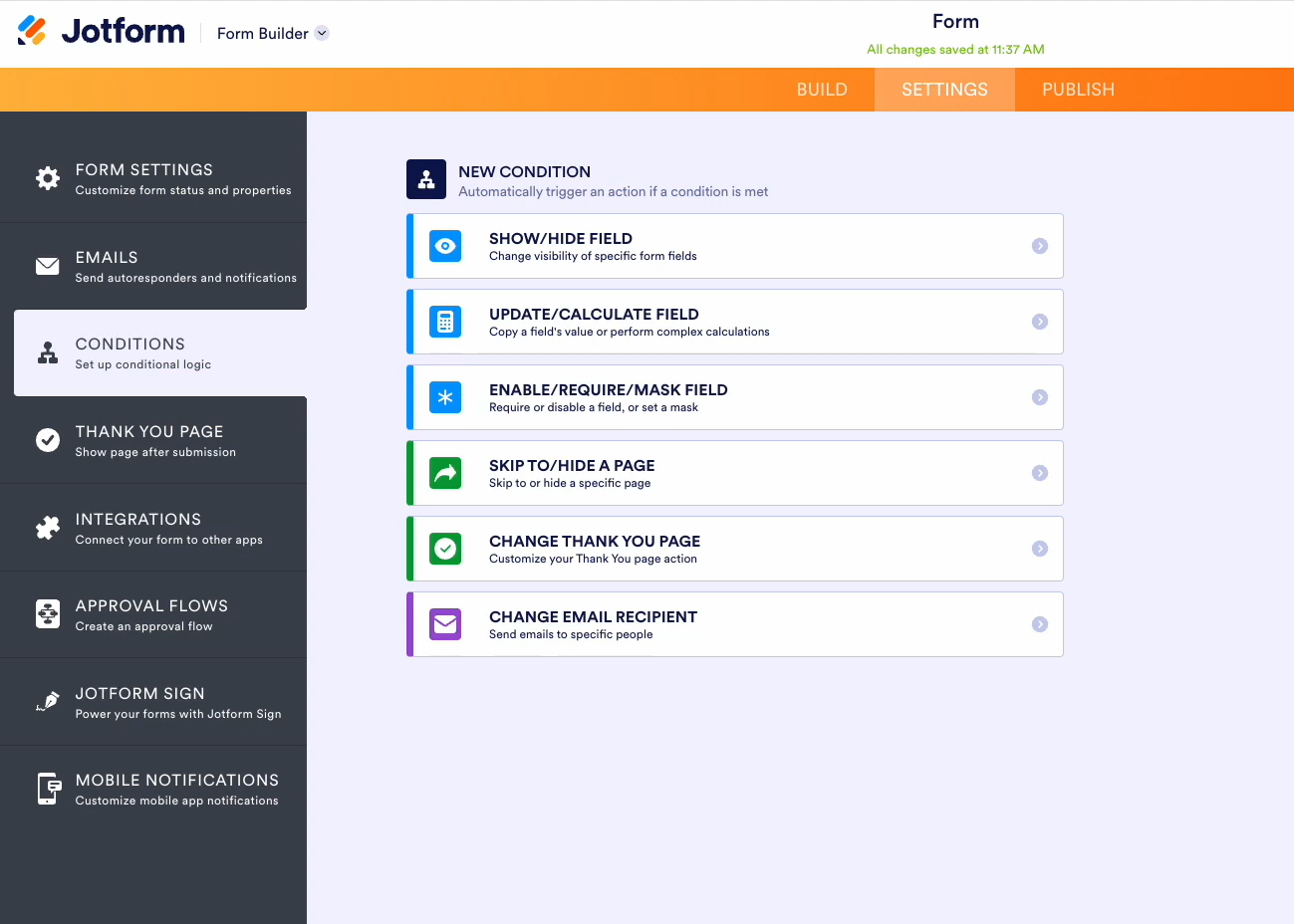This screenshot has height=924, width=1294.
Task: Click 'Skip to or hide a specific page' text
Action: [570, 483]
